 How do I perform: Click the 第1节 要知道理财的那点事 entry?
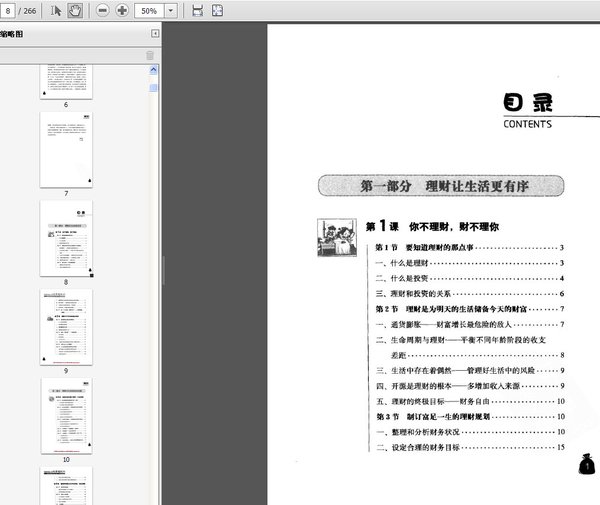click(470, 248)
